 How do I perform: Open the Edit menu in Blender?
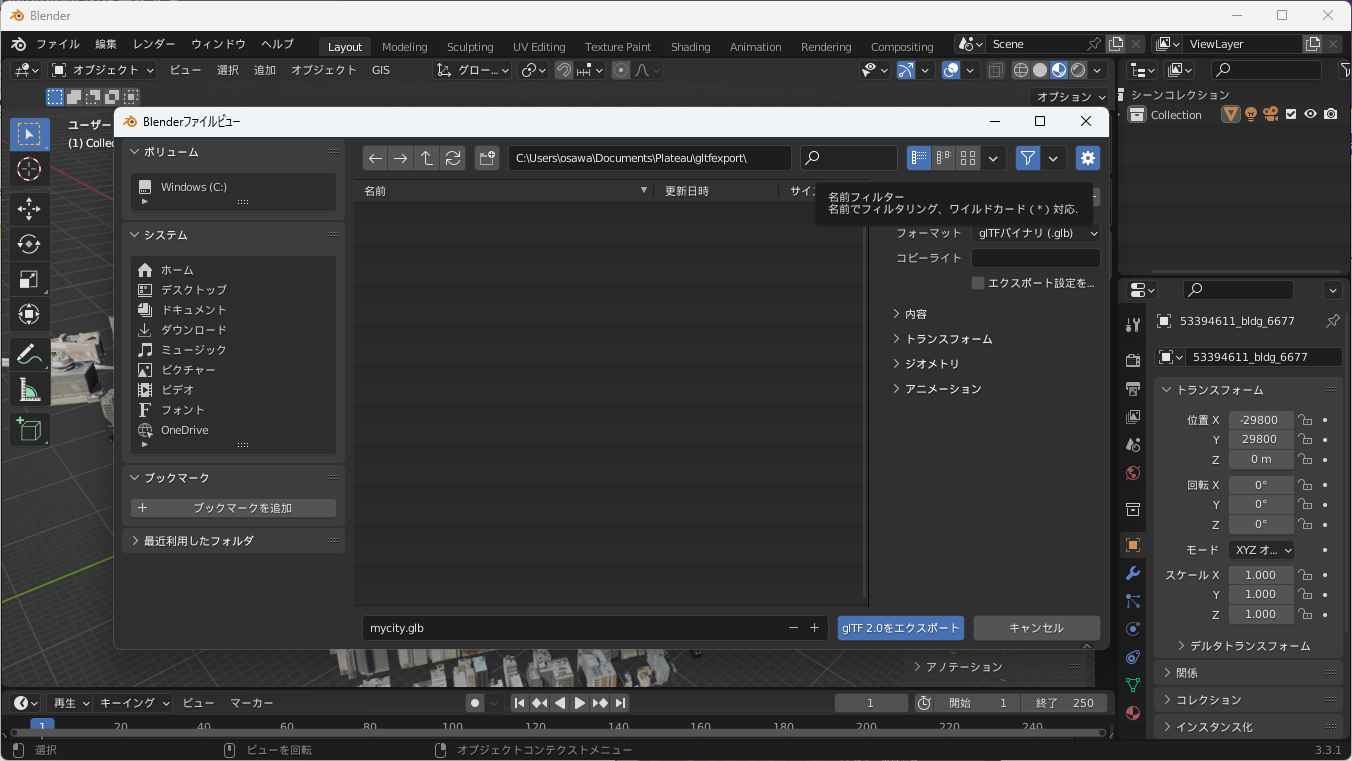[106, 45]
